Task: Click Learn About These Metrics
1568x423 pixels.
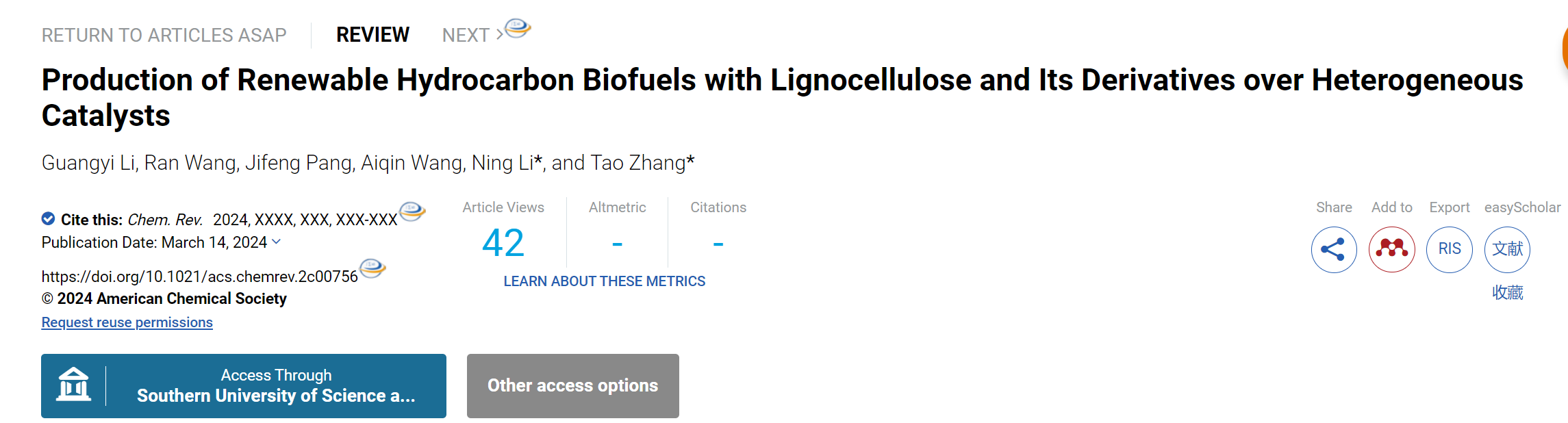Action: (x=605, y=281)
